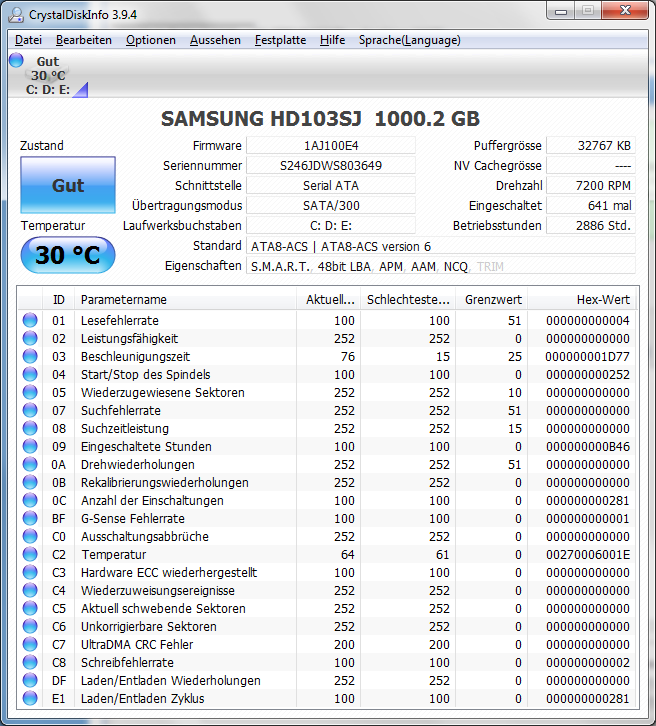Click the status orb for Eingeschaltete Stunden

pos(30,446)
